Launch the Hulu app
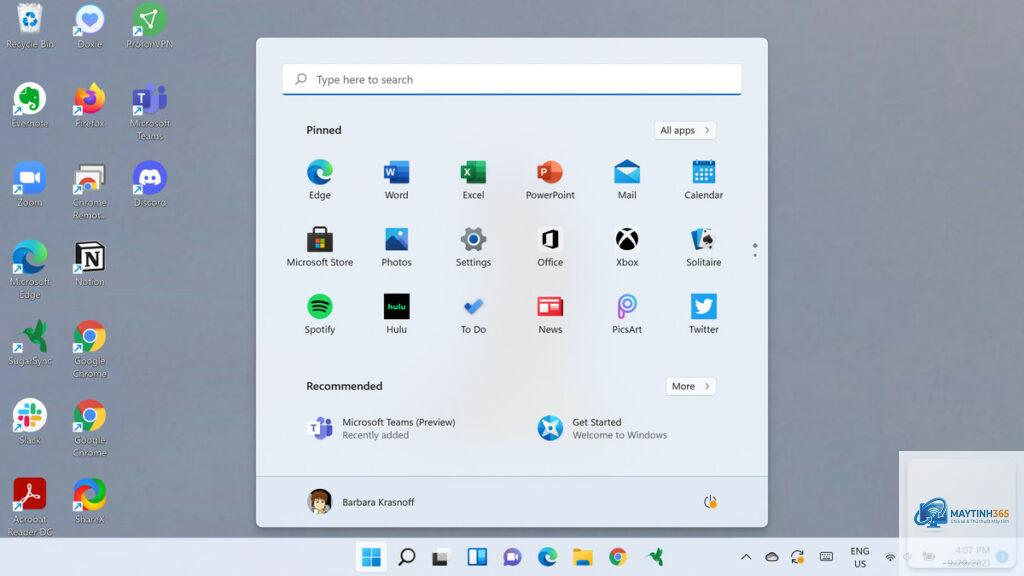The image size is (1024, 576). click(396, 313)
